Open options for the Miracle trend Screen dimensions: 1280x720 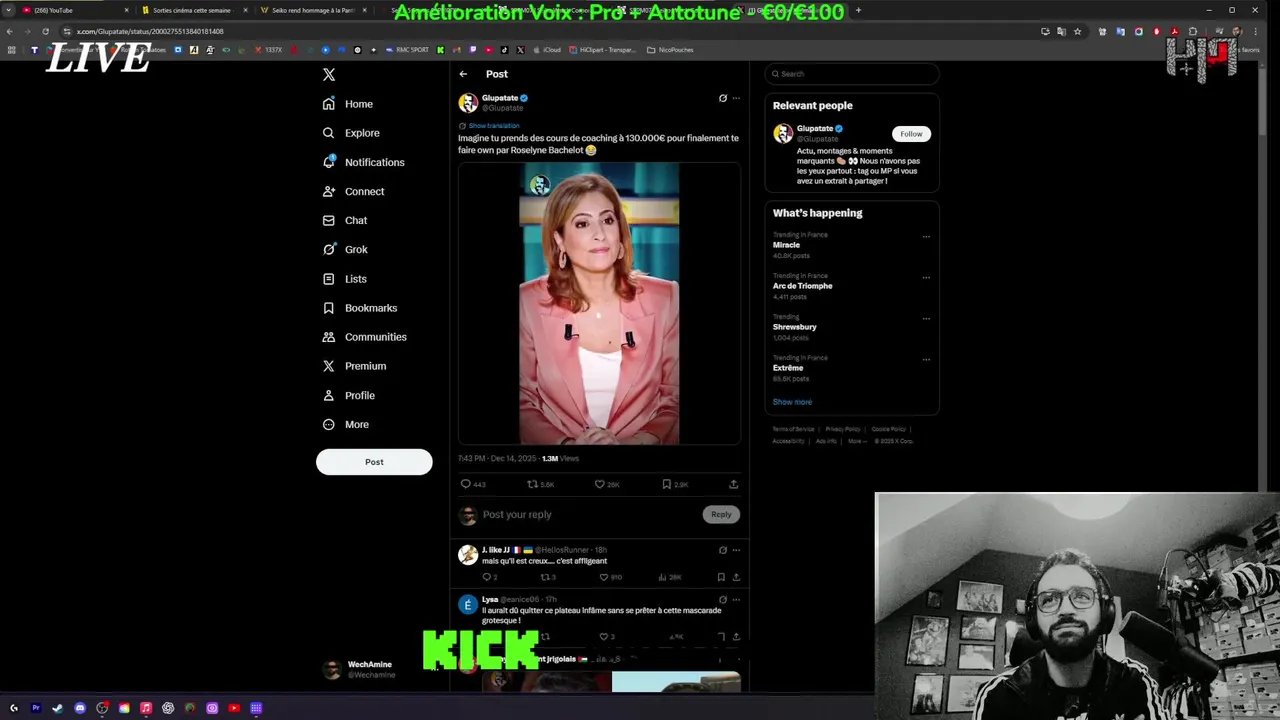tap(926, 237)
